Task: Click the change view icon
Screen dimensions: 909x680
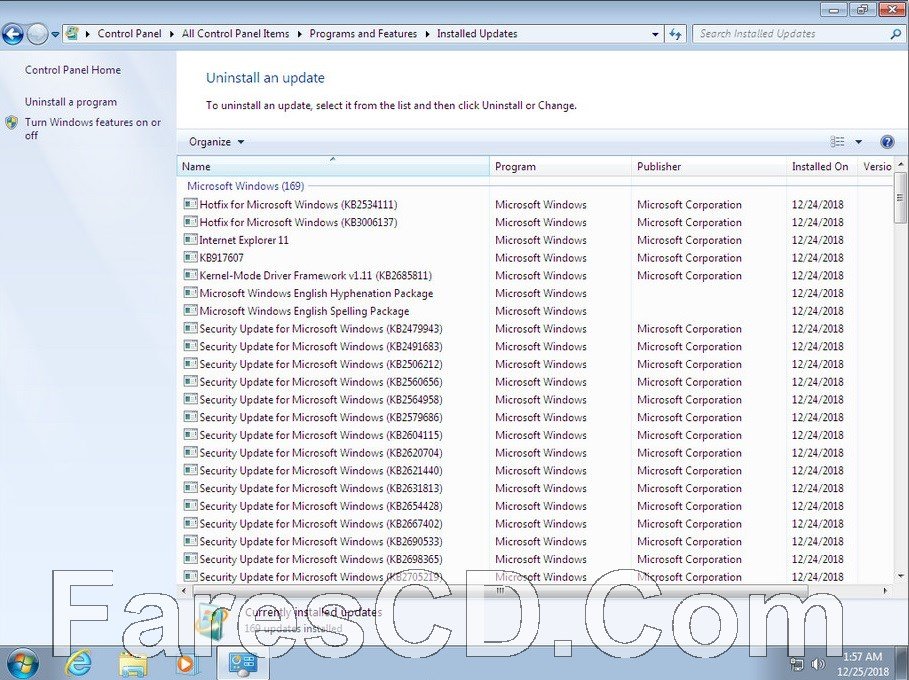Action: click(x=837, y=142)
